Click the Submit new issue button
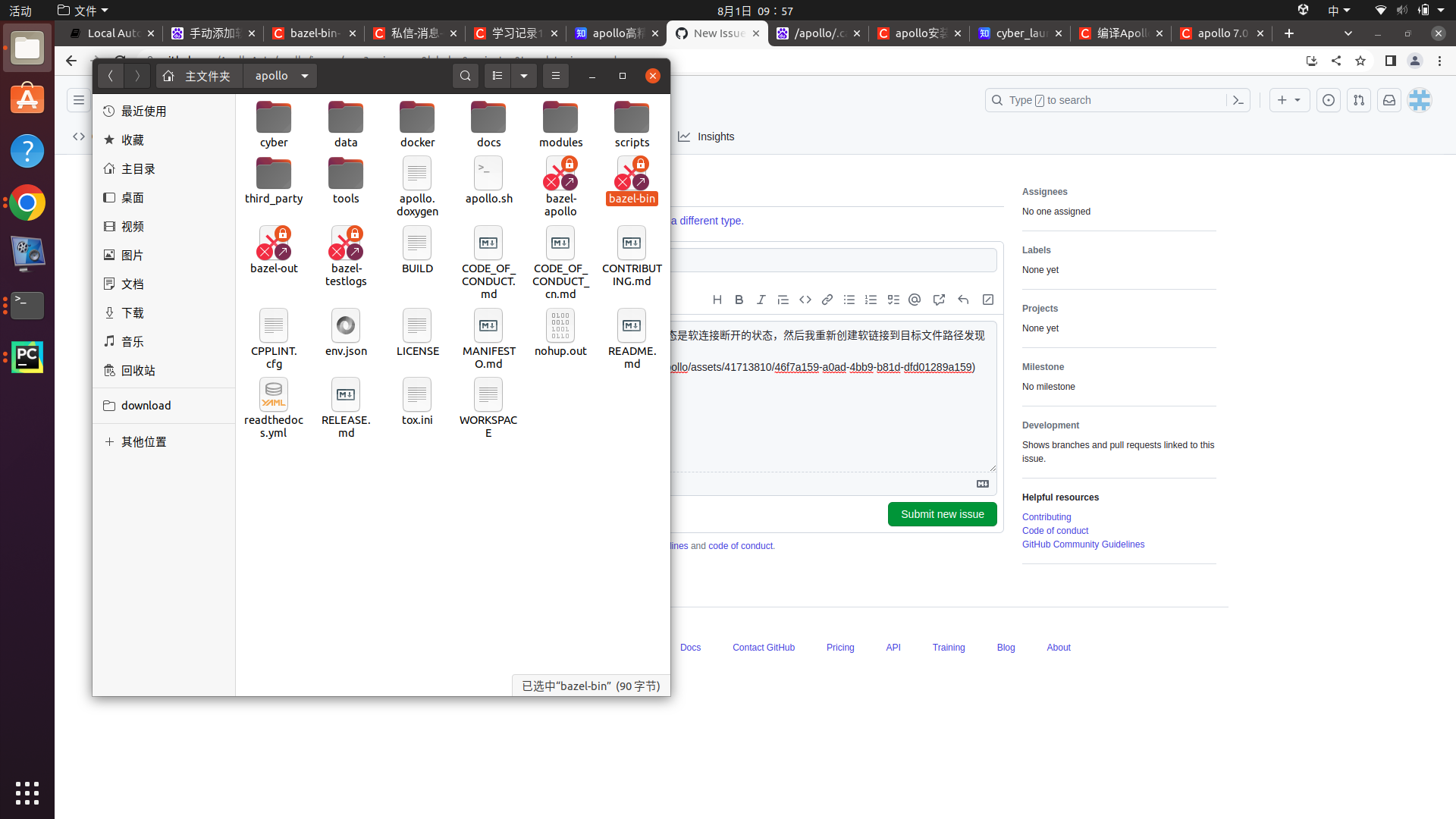This screenshot has width=1456, height=819. coord(942,513)
